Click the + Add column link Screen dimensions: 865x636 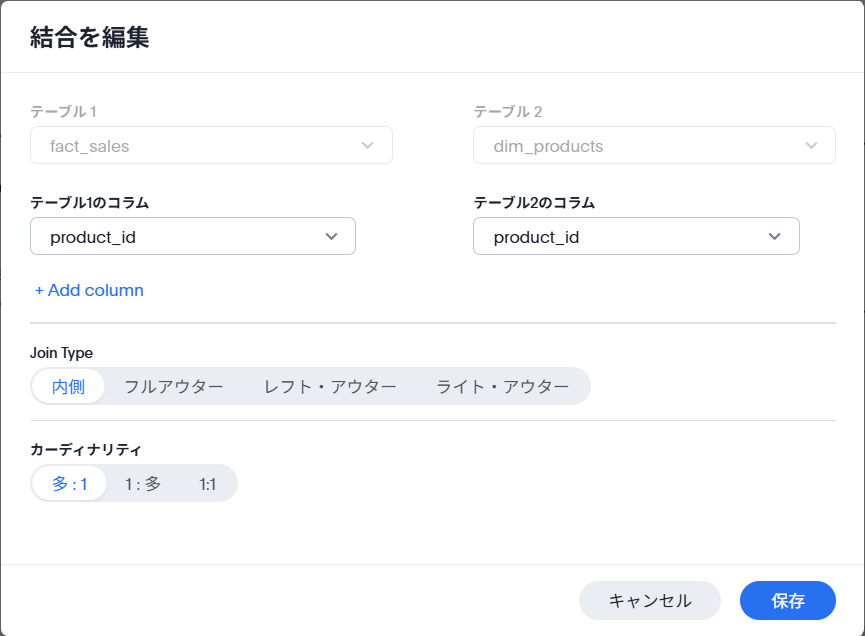click(89, 290)
